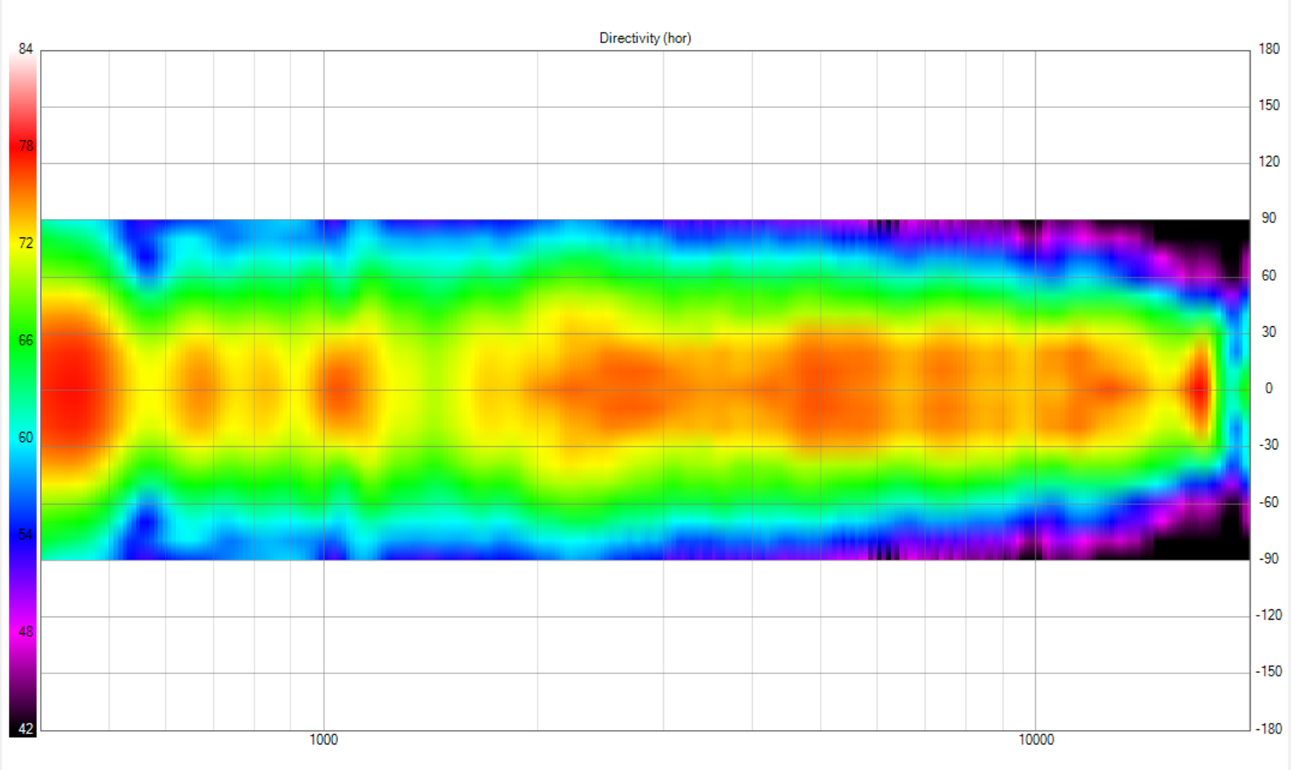Viewport: 1291px width, 770px height.
Task: Click the 120 degree angle axis label
Action: click(1270, 162)
